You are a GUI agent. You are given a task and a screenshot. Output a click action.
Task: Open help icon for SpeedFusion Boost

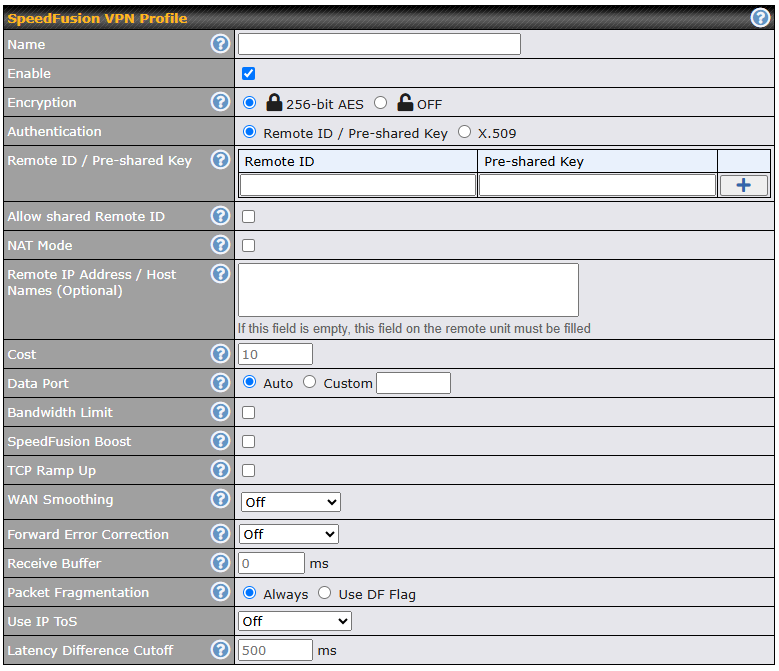pos(220,441)
